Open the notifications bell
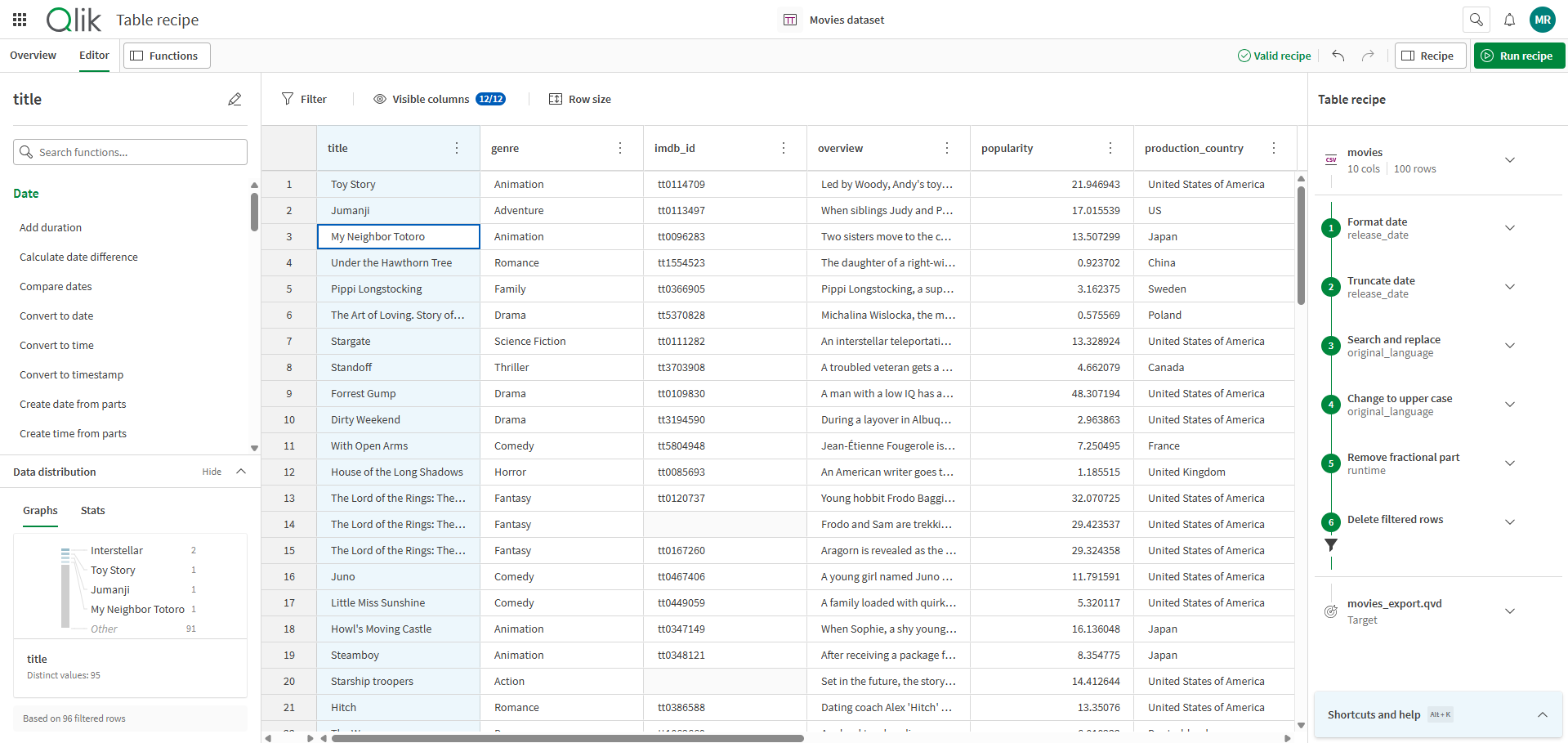Screen dimensions: 1568x743 (1509, 19)
